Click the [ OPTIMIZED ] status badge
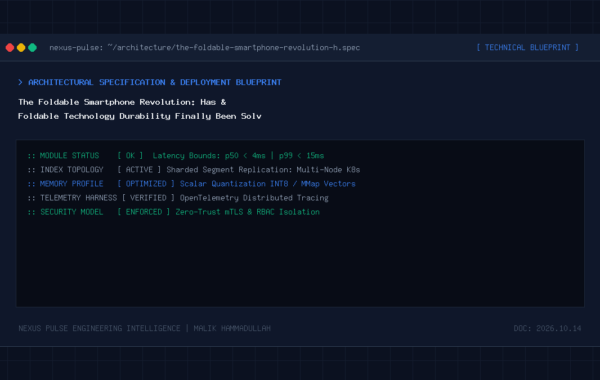This screenshot has width=600, height=380. tap(146, 184)
